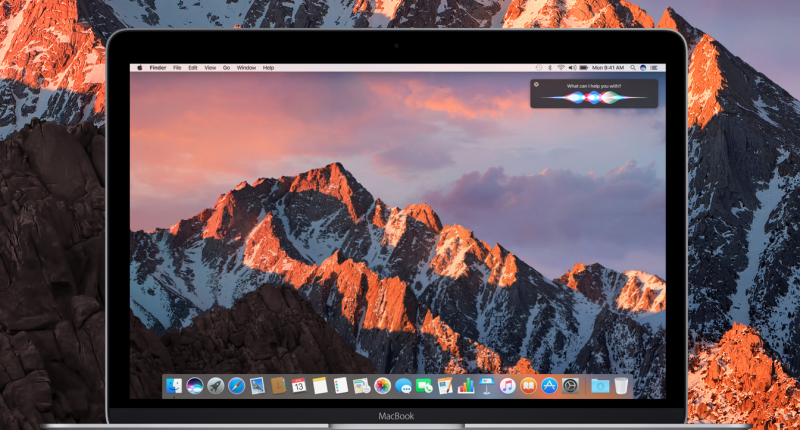Check the battery status icon
The height and width of the screenshot is (430, 800).
[584, 67]
